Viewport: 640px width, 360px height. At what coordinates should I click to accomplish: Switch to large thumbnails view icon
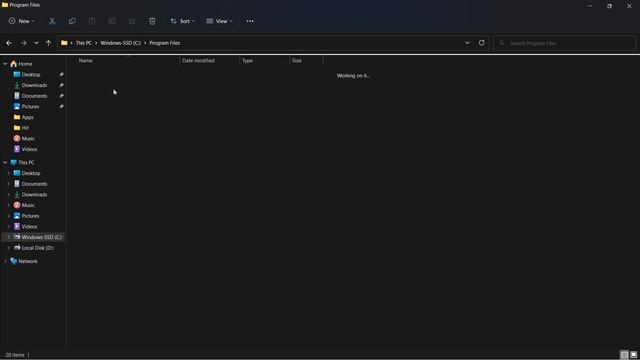(x=633, y=355)
